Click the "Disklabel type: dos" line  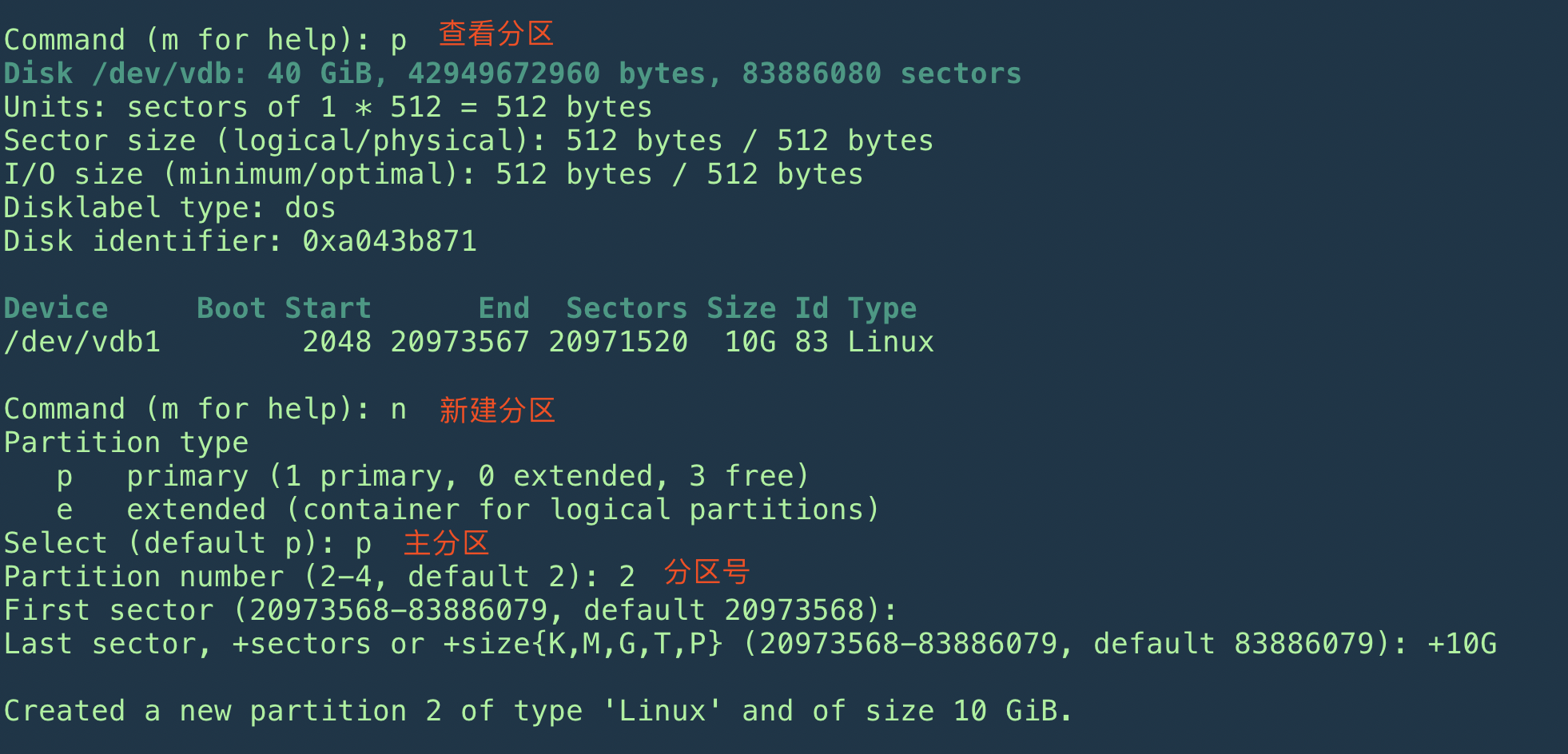169,208
